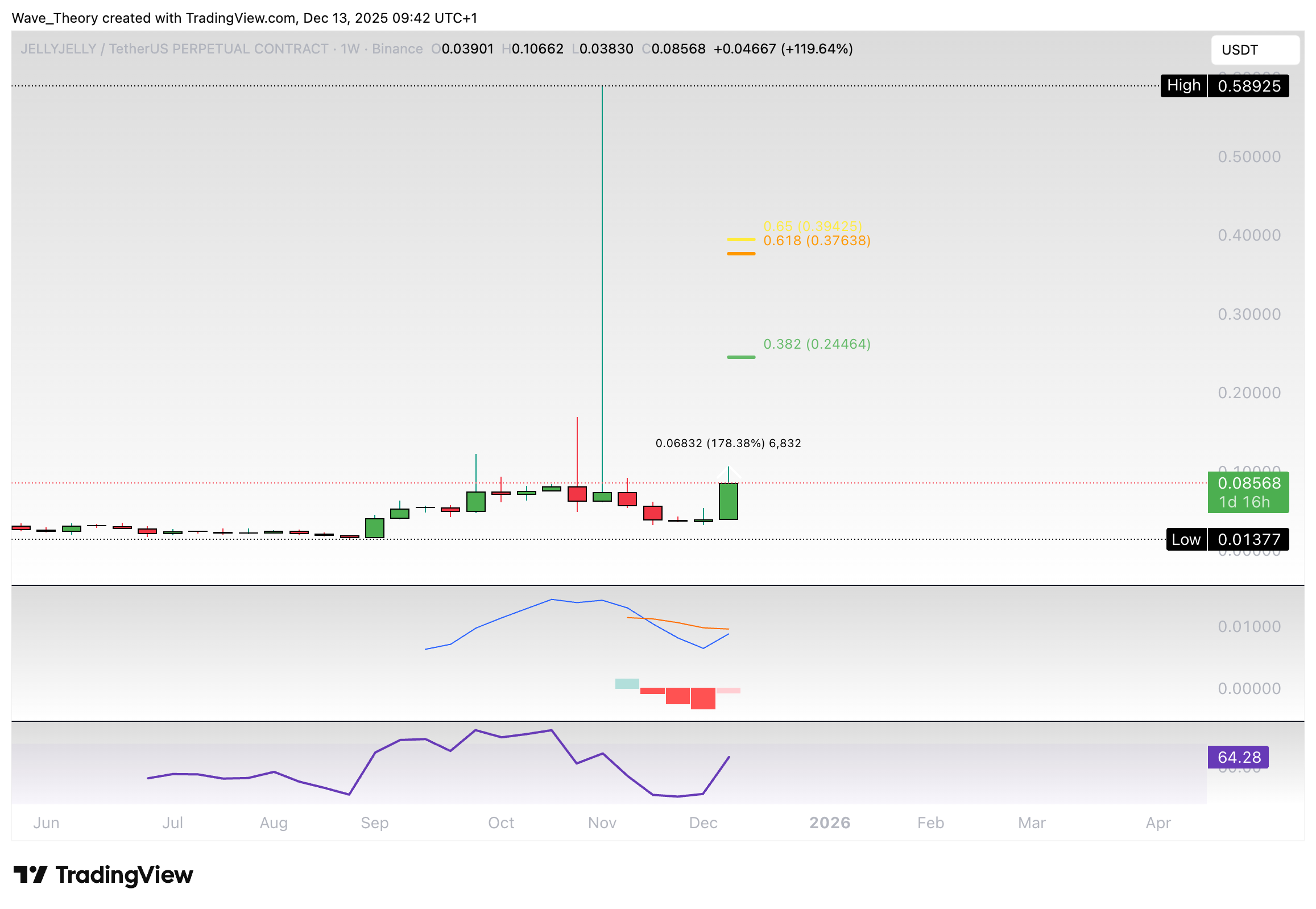Image resolution: width=1316 pixels, height=909 pixels.
Task: Select the large green December weekly candle
Action: tap(728, 501)
